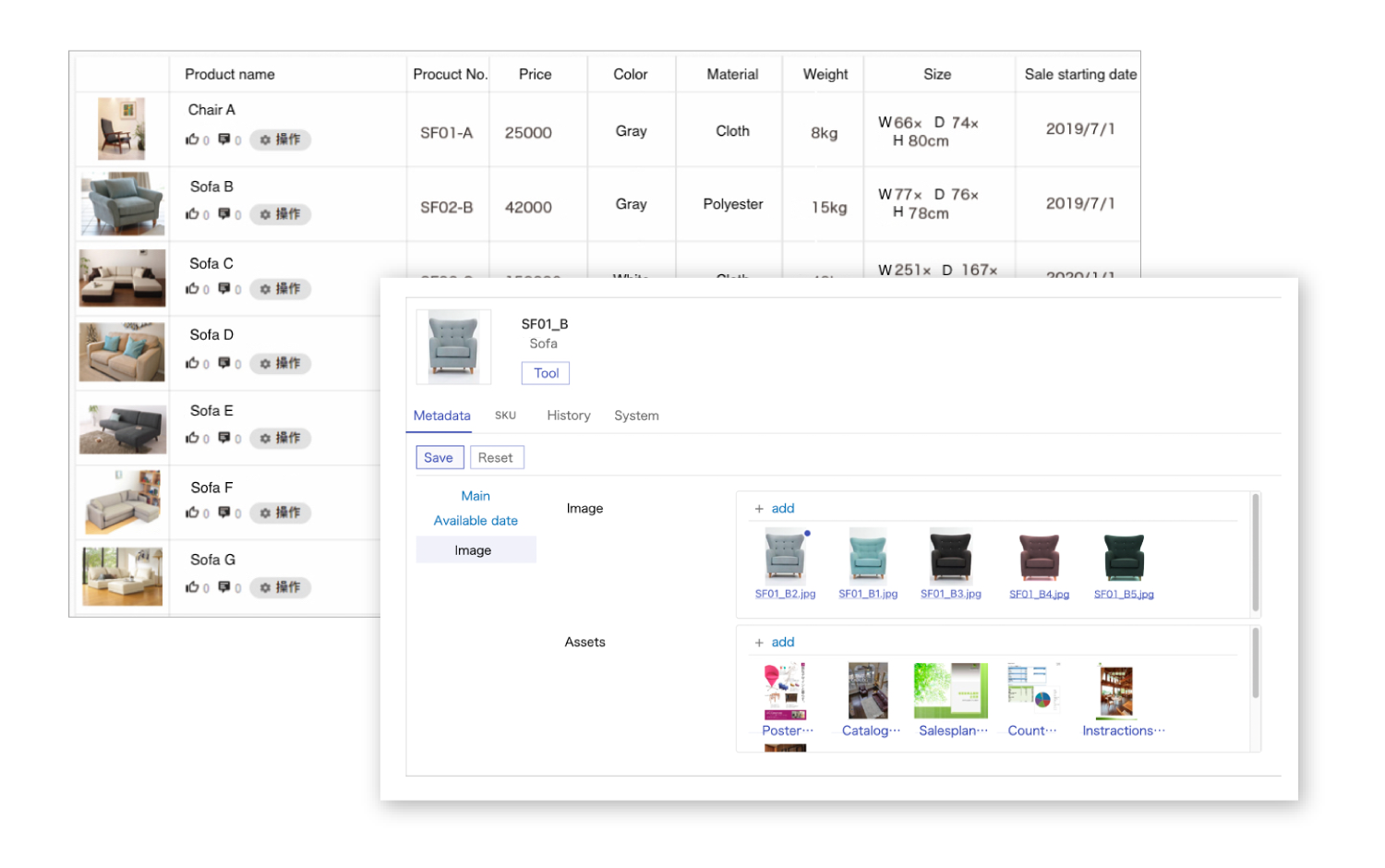Click the comment icon under Sofa G
This screenshot has height=868, width=1385.
point(224,587)
